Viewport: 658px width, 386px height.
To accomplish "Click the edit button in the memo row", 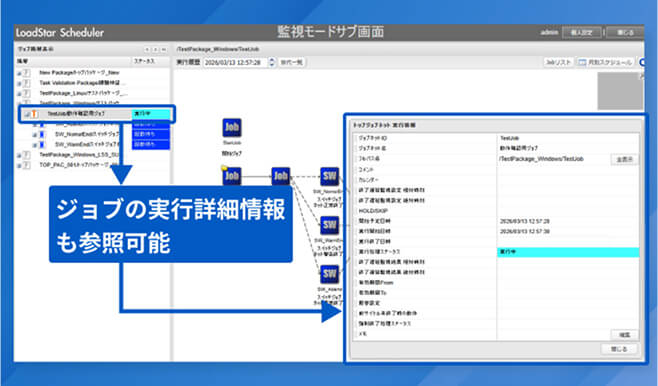I will [x=624, y=334].
